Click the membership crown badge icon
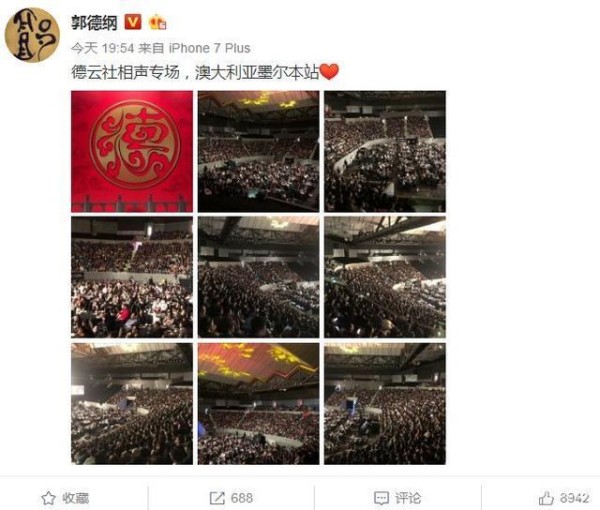600x510 pixels. [158, 22]
